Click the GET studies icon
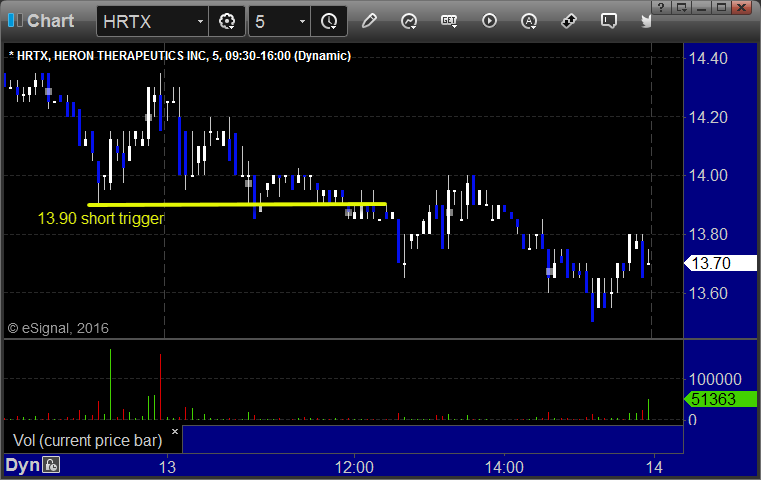Screen dimensions: 761x480 click(x=449, y=21)
